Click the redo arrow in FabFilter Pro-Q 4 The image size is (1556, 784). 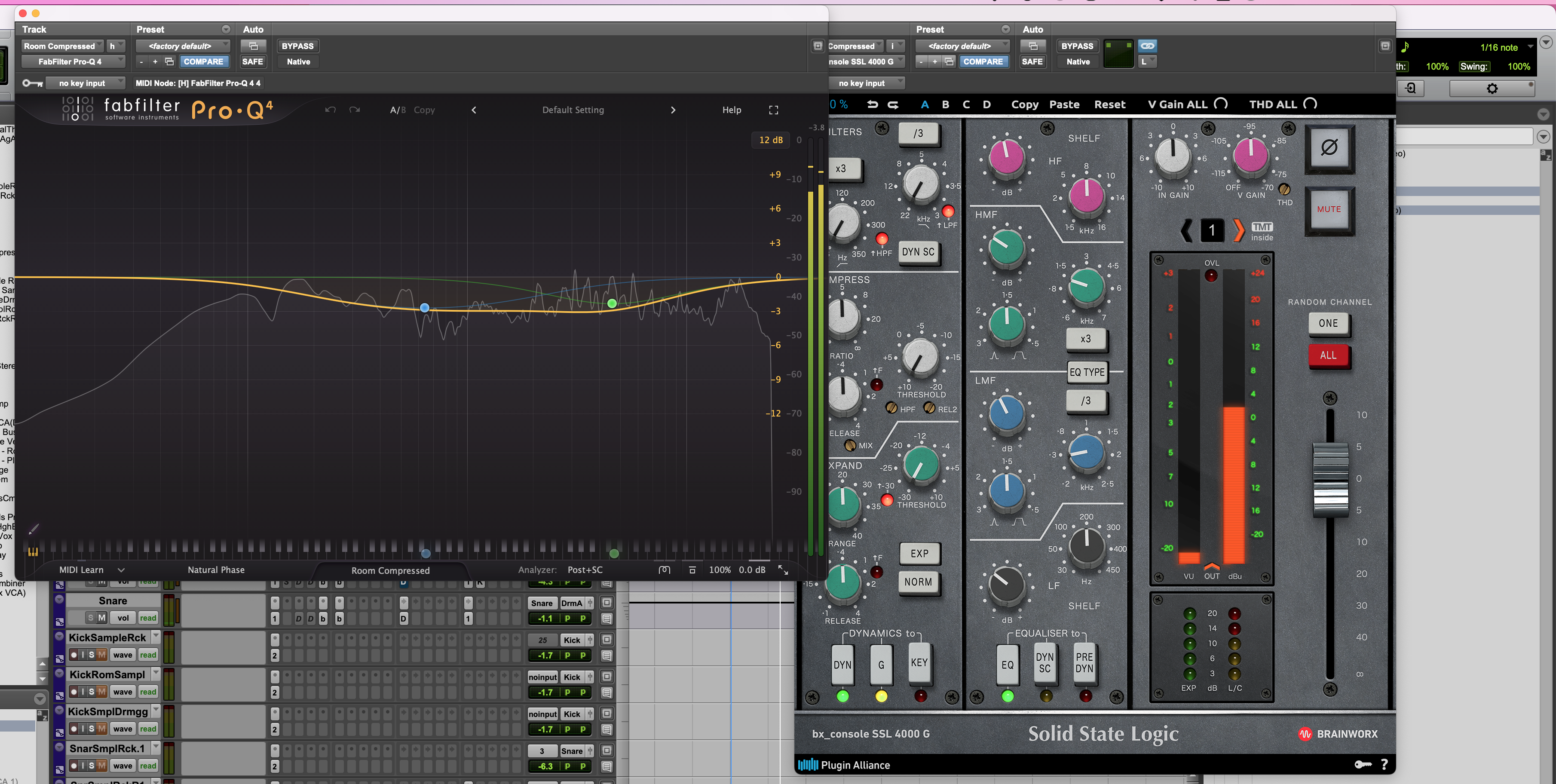click(355, 109)
